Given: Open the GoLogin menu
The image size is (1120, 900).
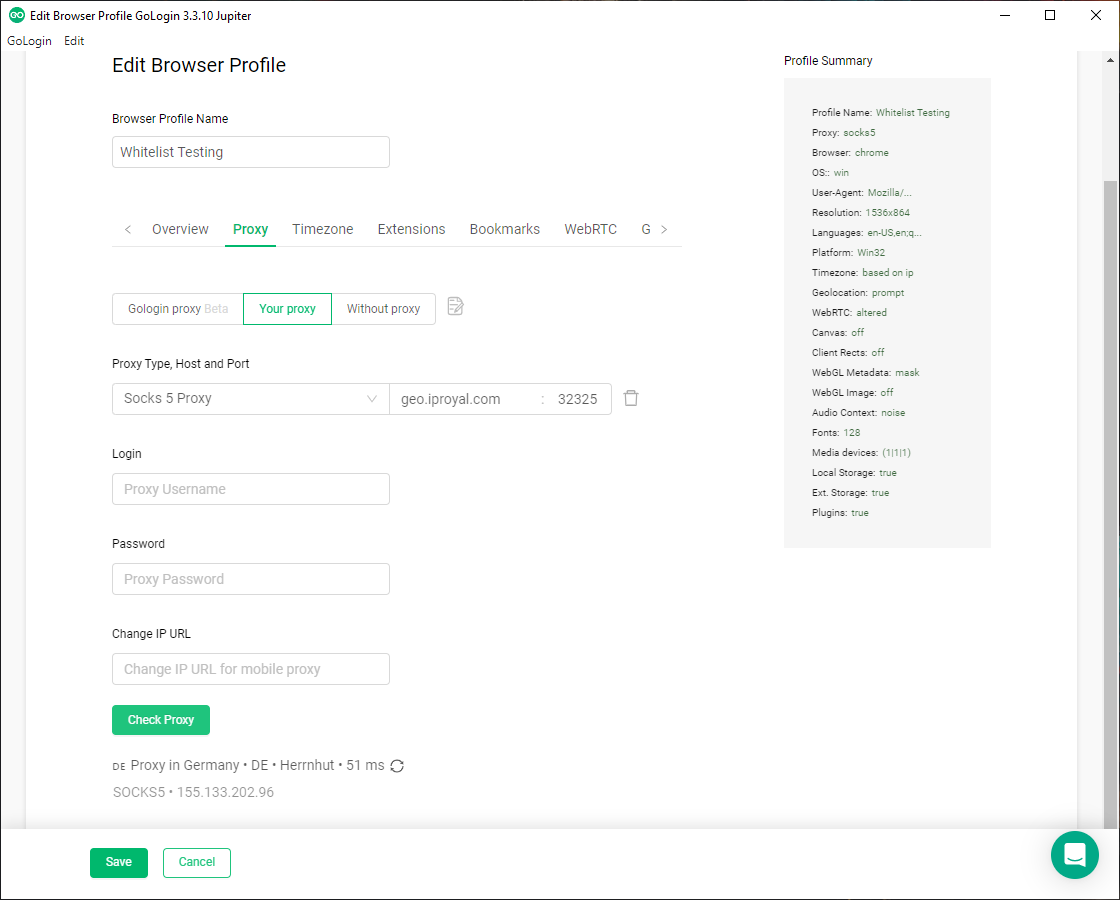Looking at the screenshot, I should pos(29,41).
